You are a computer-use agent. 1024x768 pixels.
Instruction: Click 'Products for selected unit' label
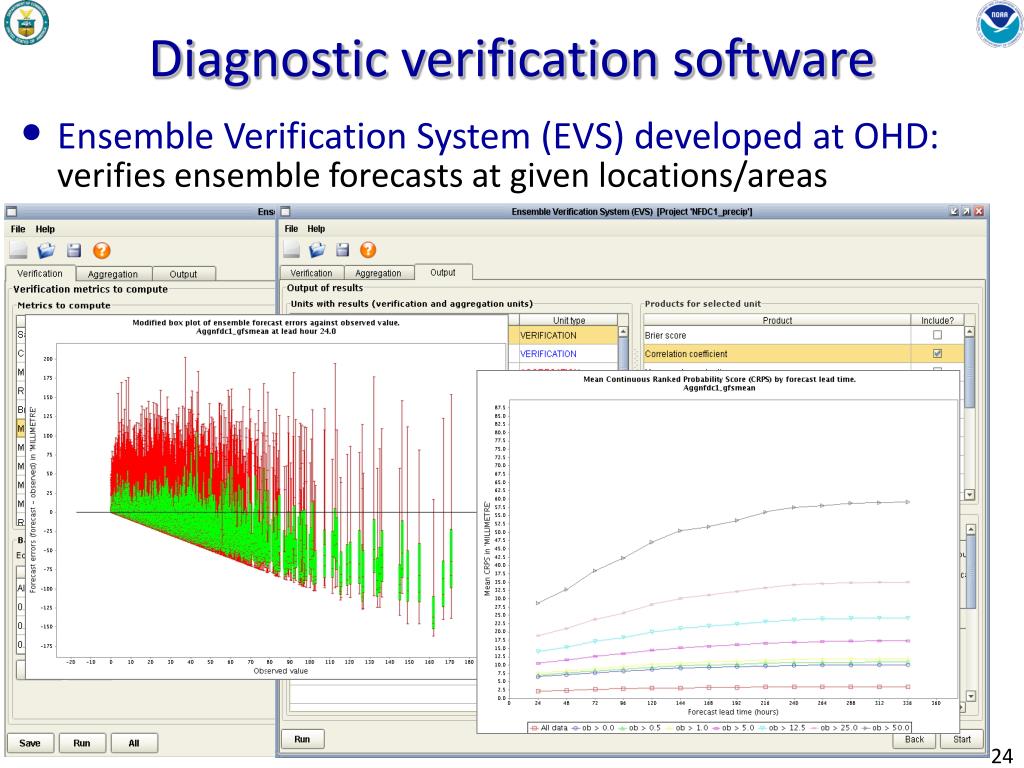coord(703,304)
